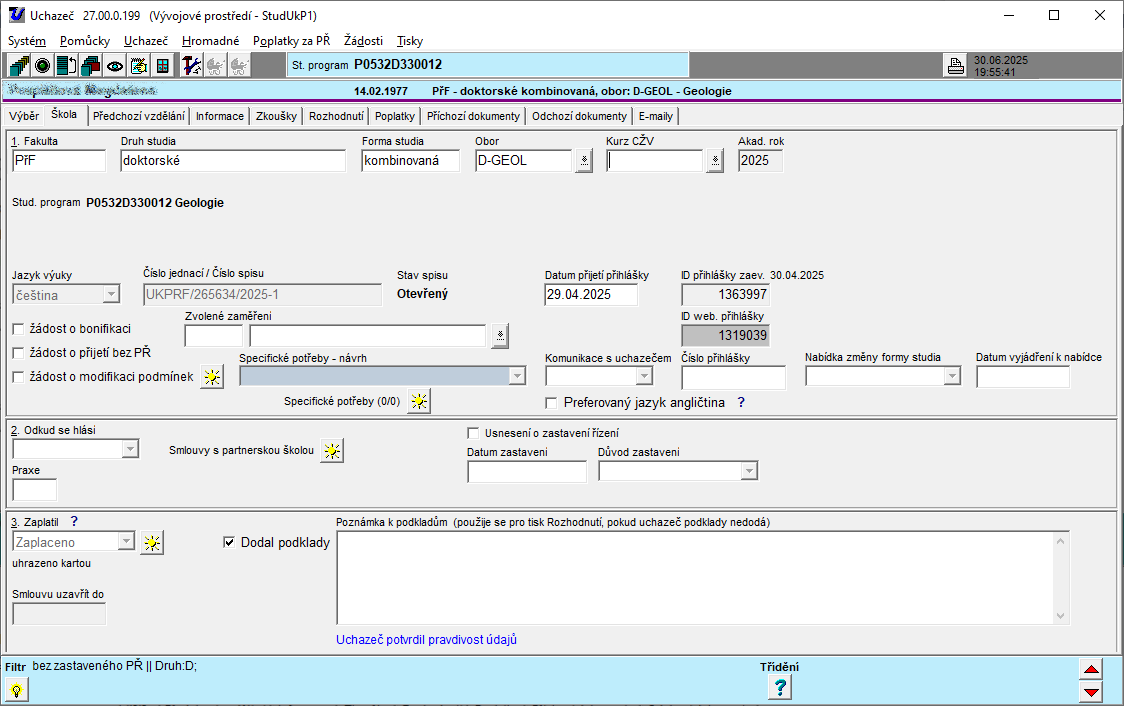The width and height of the screenshot is (1124, 706).
Task: Click the lightbulb icon under Filtr
Action: tap(17, 689)
